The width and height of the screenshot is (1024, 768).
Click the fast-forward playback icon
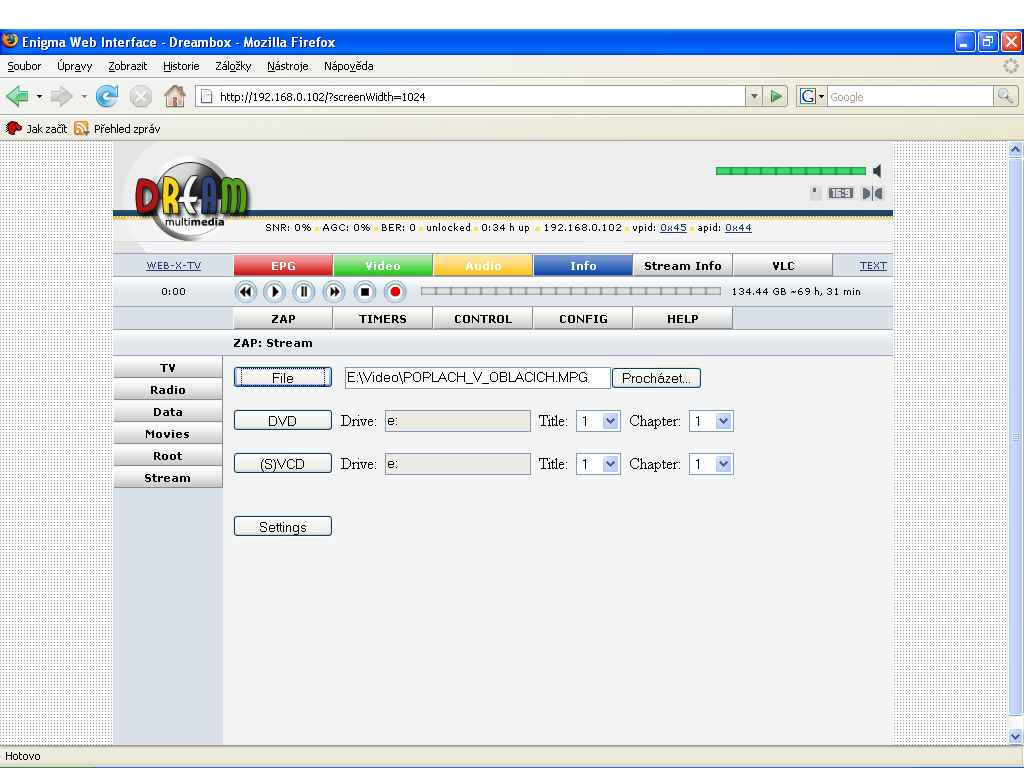(x=334, y=292)
